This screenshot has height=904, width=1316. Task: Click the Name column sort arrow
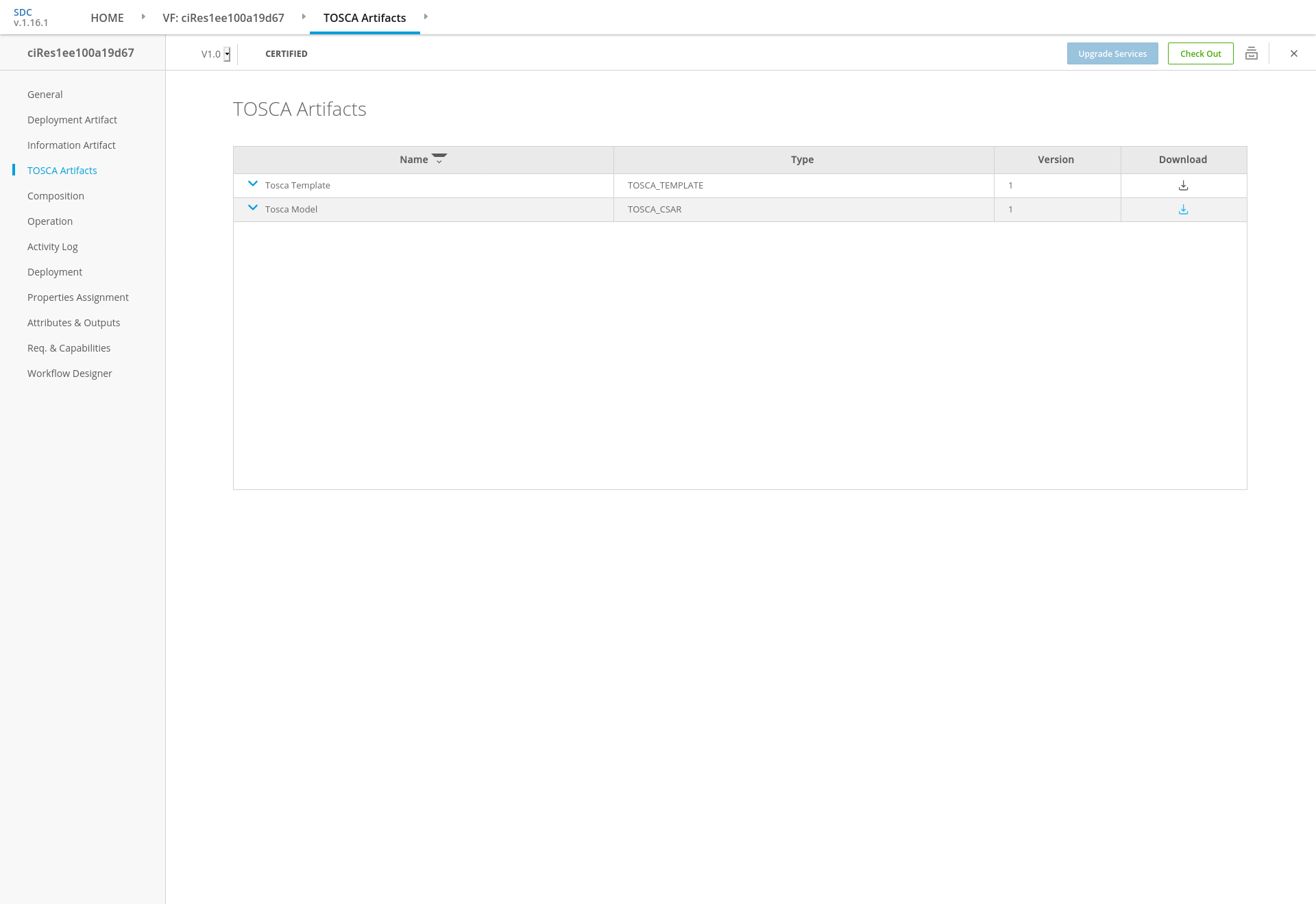(439, 159)
